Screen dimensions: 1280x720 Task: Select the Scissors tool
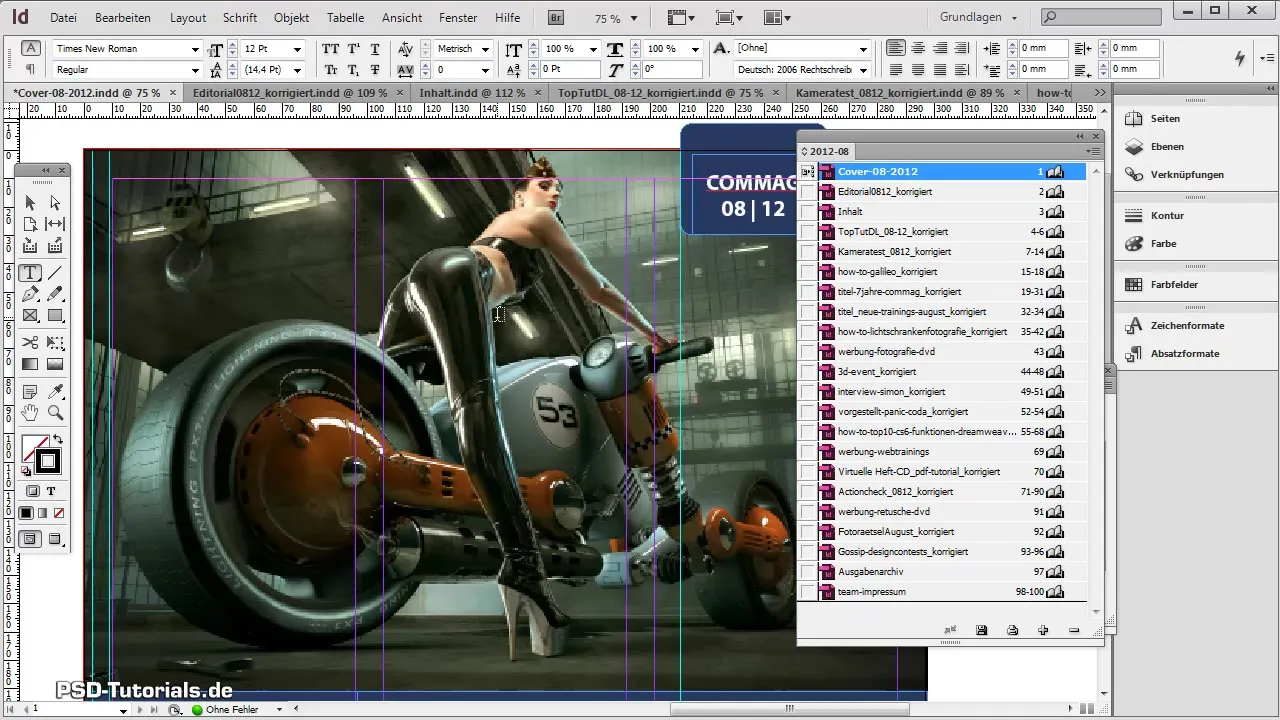coord(30,342)
